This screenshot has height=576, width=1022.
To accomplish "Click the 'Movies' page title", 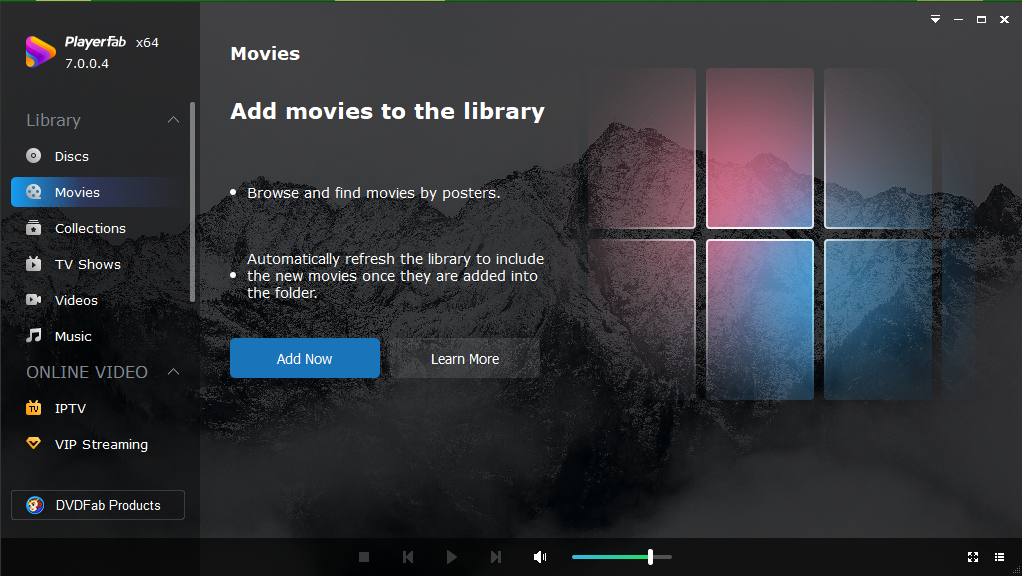I will pyautogui.click(x=265, y=53).
